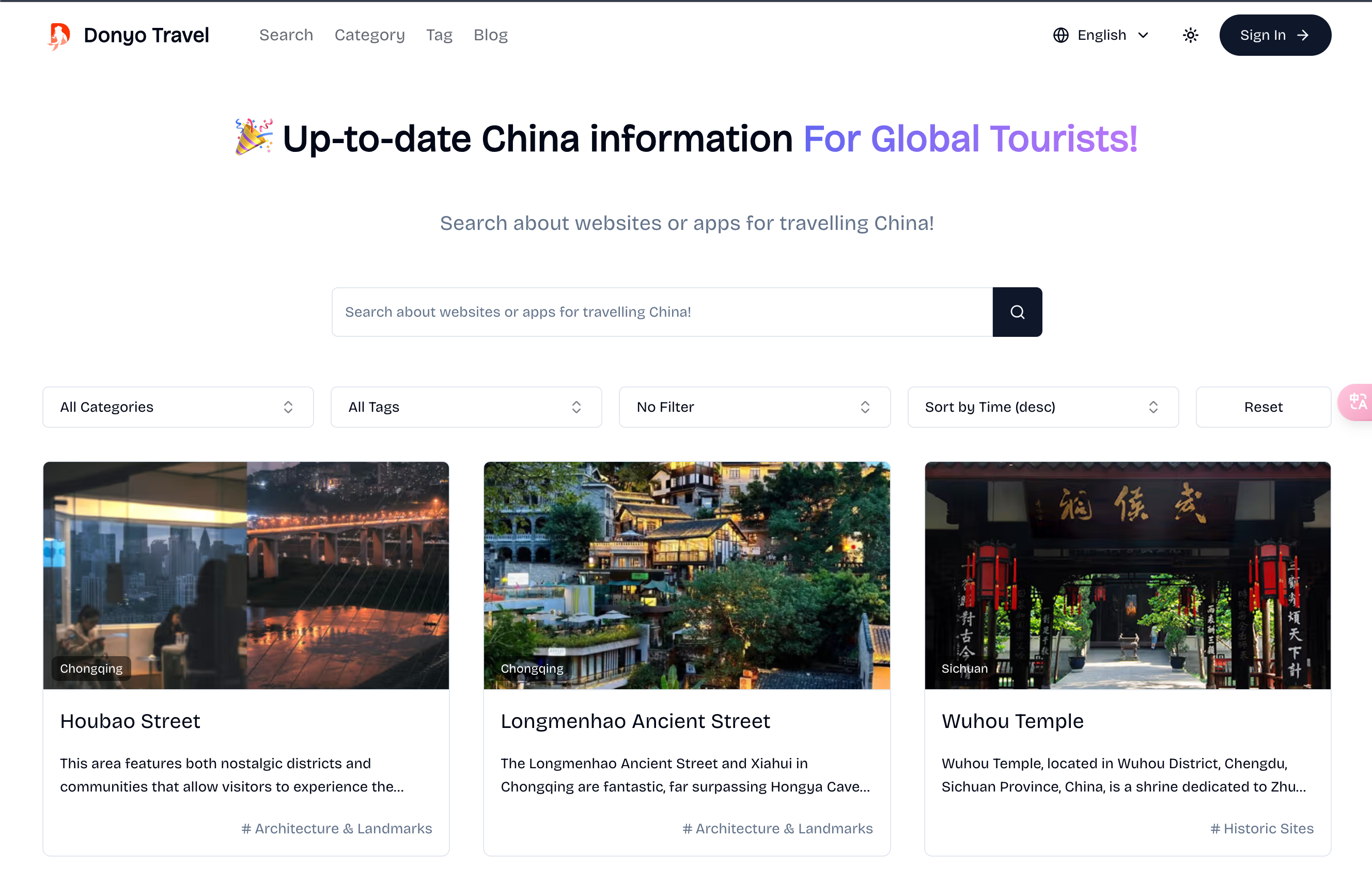Screen dimensions: 1372x869
Task: Click the Donyo Travel logo icon
Action: tap(59, 35)
